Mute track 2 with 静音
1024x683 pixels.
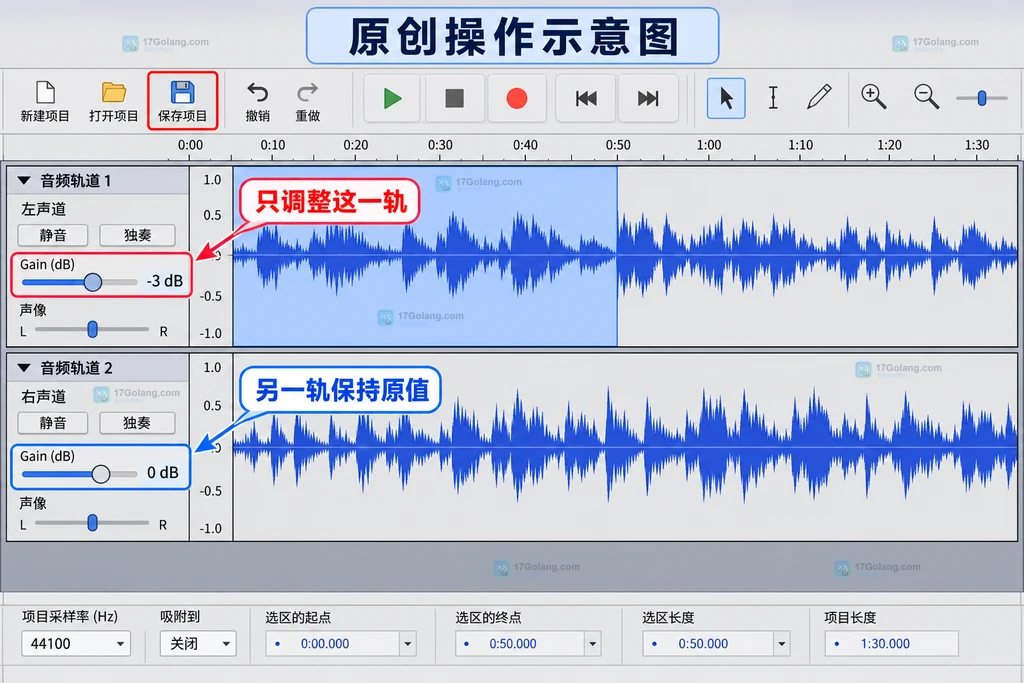(53, 422)
